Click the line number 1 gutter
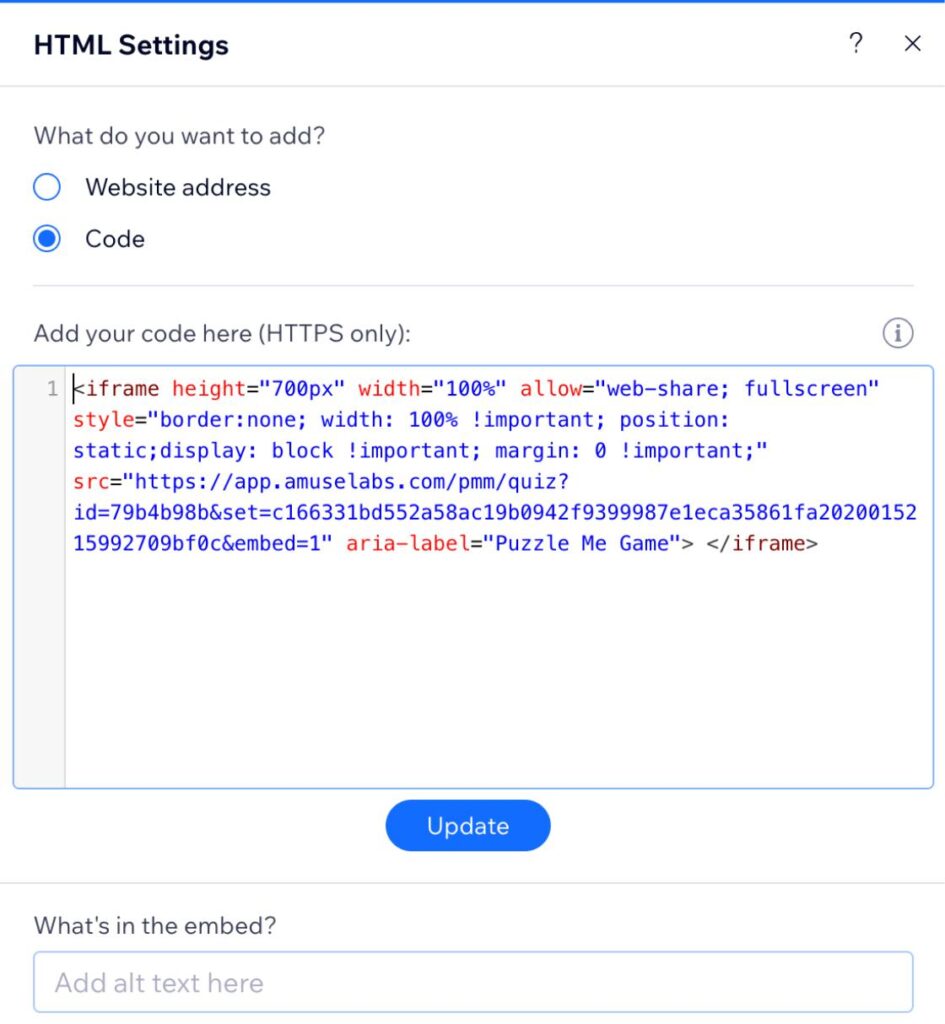This screenshot has width=945, height=1024. click(52, 390)
